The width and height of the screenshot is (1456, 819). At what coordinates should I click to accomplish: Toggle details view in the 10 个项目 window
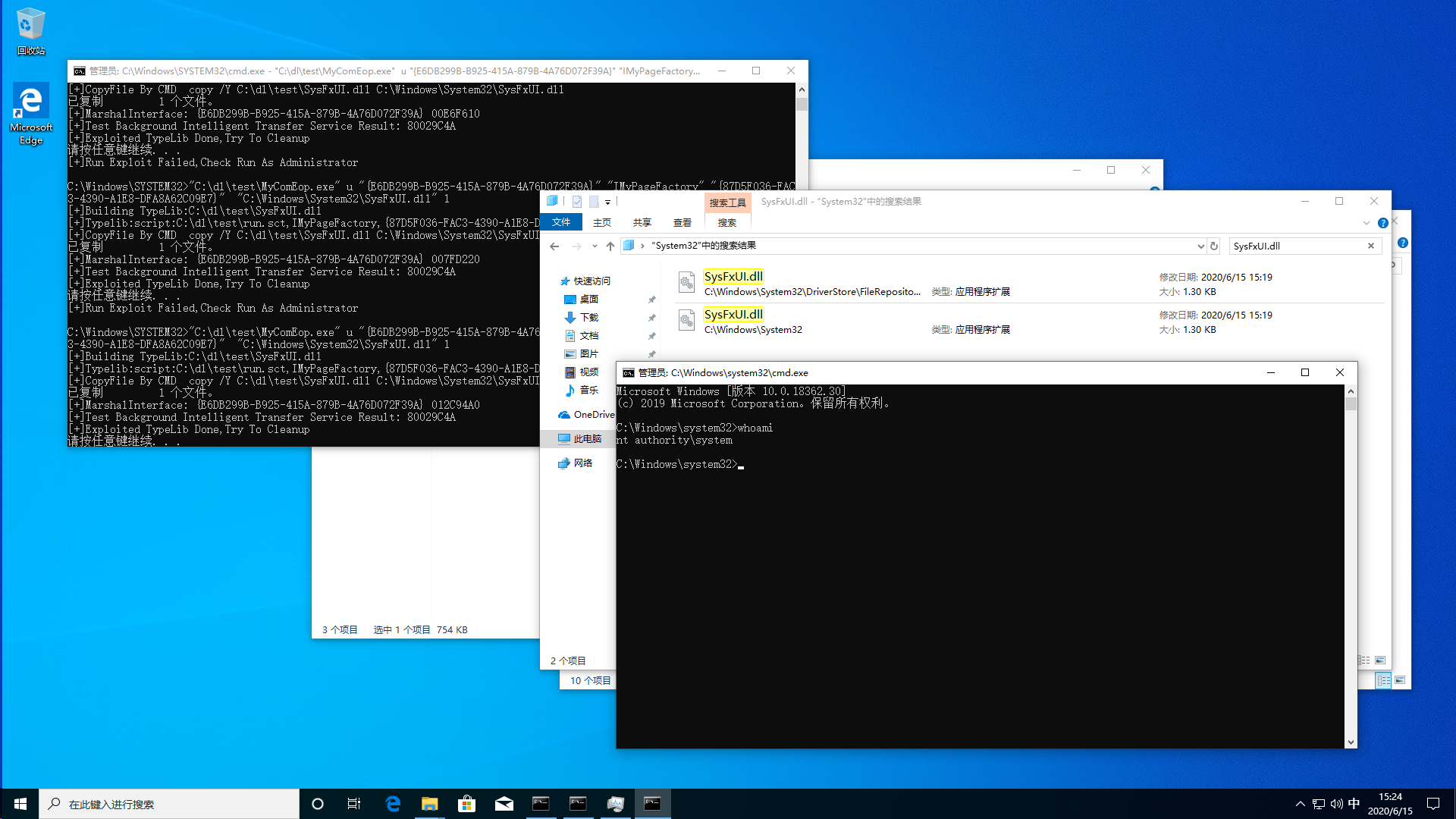click(1384, 680)
